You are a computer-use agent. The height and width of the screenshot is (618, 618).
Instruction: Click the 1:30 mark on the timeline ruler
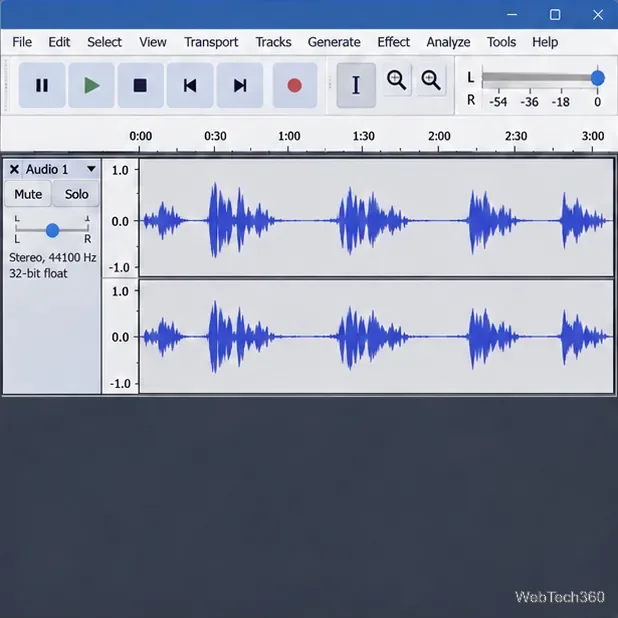[x=363, y=136]
